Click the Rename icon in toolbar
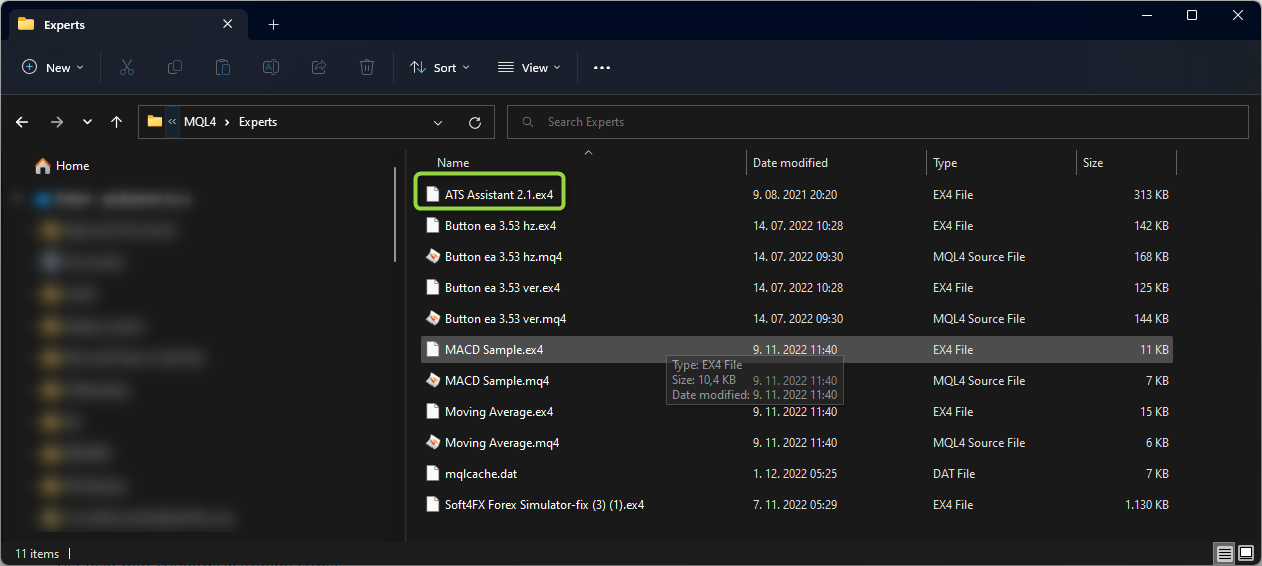Screen dimensions: 1262x566 pyautogui.click(x=271, y=68)
